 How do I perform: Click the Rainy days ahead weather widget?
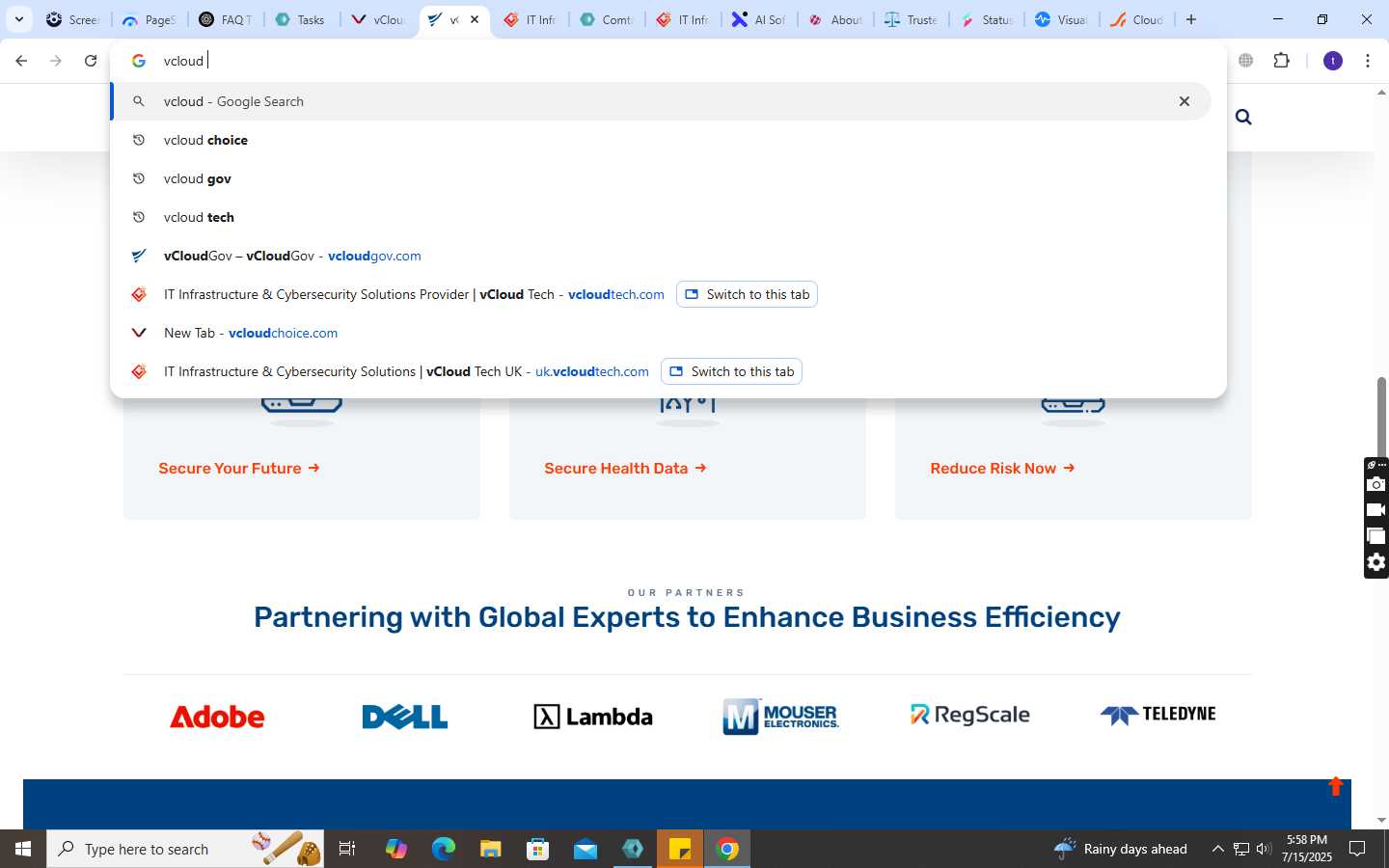tap(1121, 849)
